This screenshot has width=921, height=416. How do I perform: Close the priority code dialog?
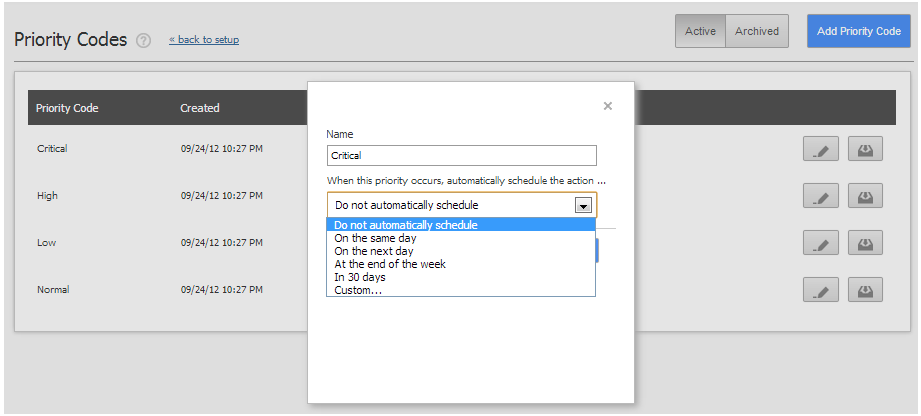coord(608,106)
